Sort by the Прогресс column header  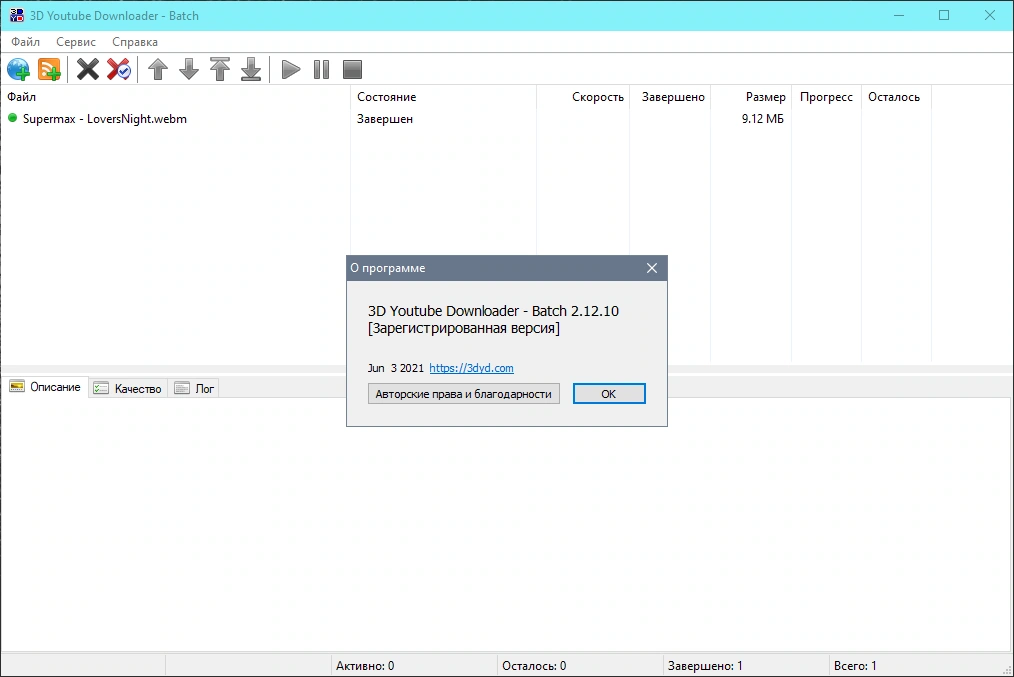tap(826, 97)
